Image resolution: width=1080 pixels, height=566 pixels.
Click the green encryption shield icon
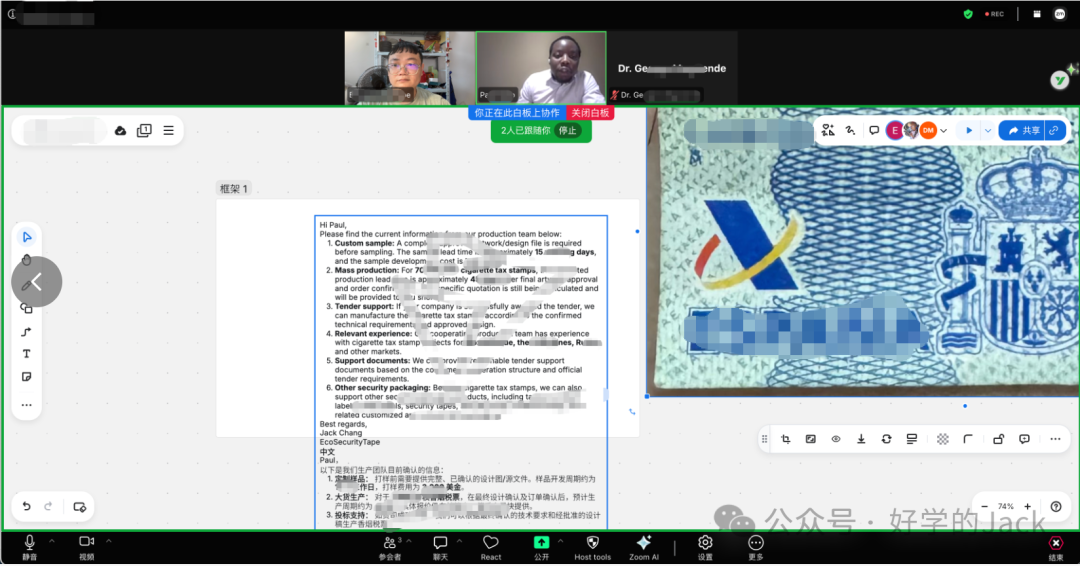[x=968, y=14]
